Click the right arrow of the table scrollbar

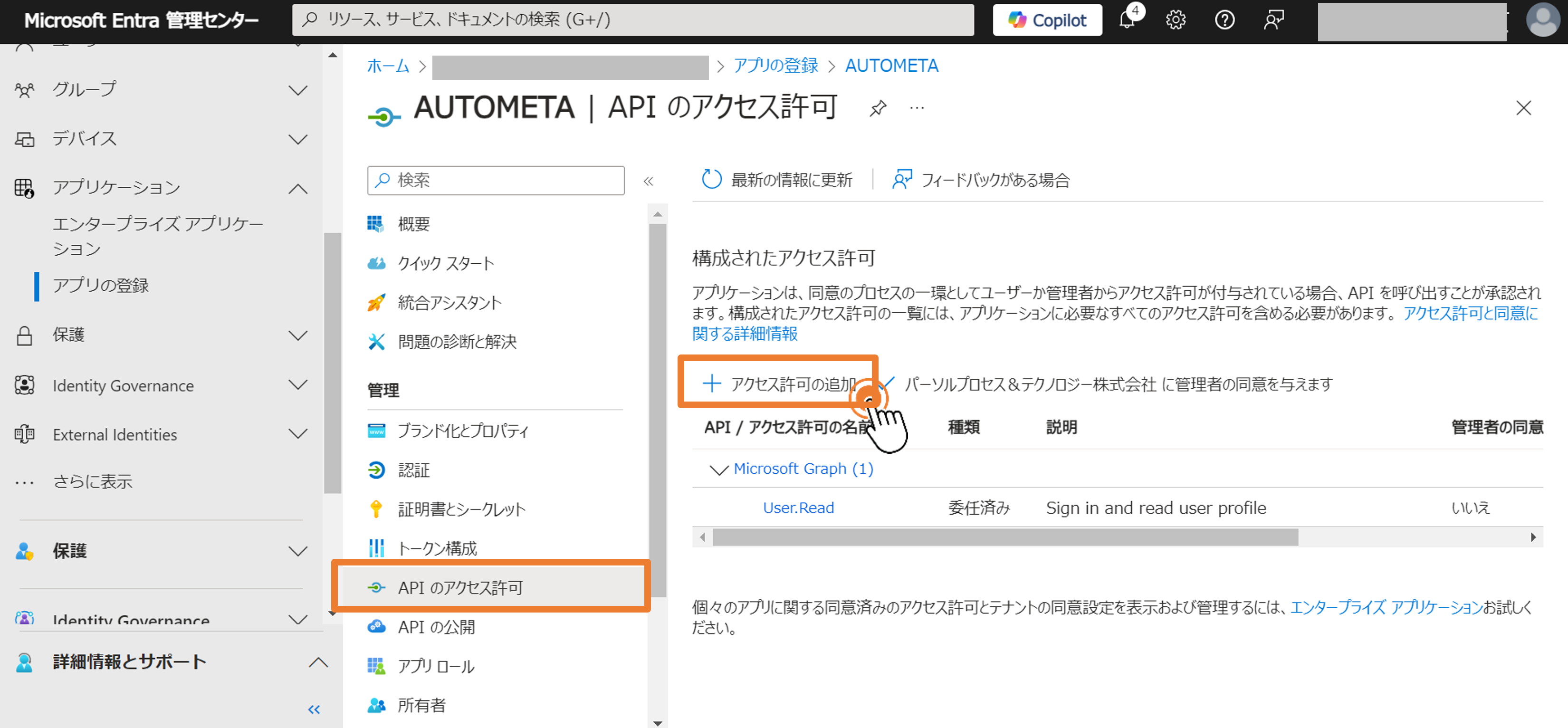click(1533, 537)
